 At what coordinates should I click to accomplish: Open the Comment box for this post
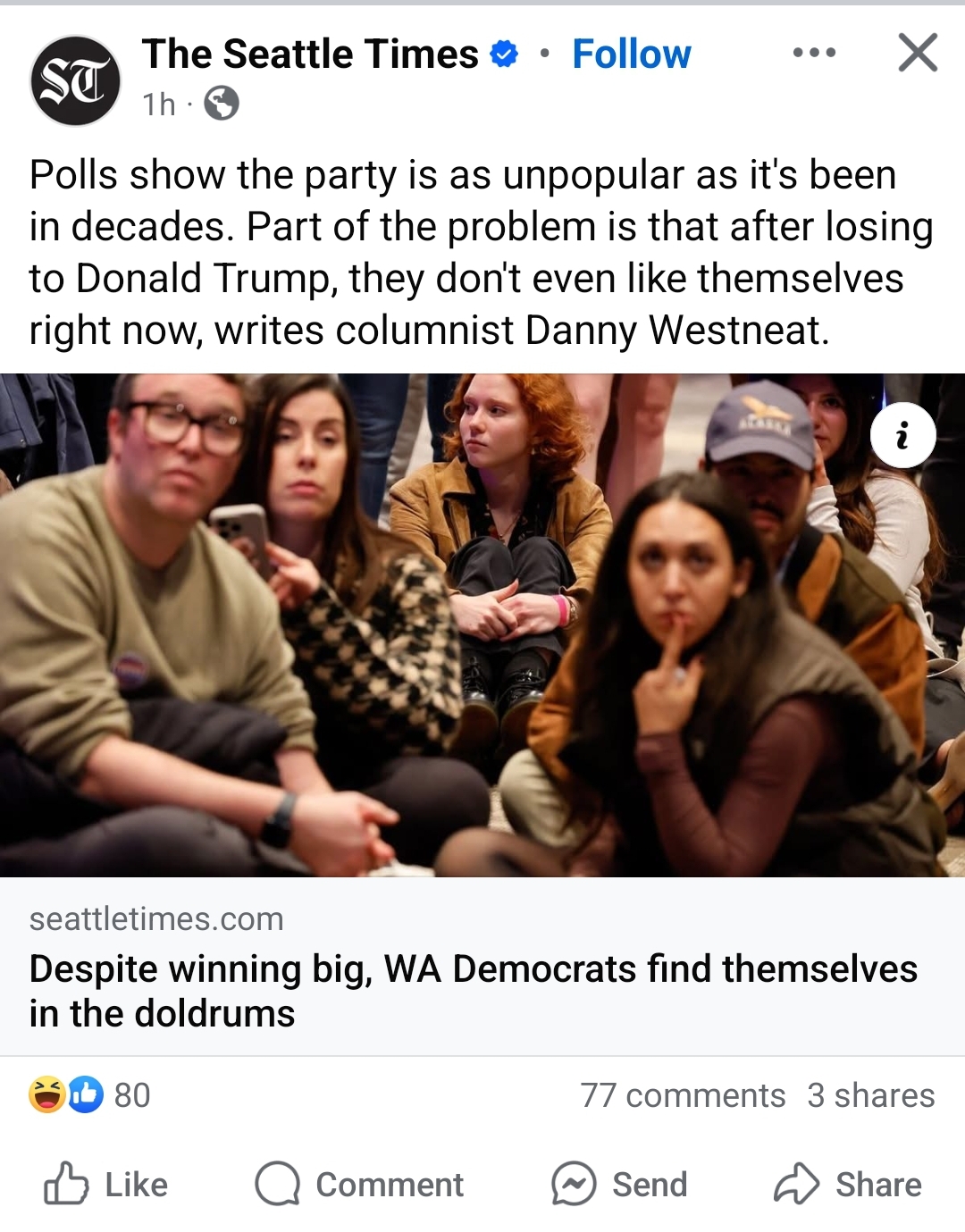[359, 1185]
